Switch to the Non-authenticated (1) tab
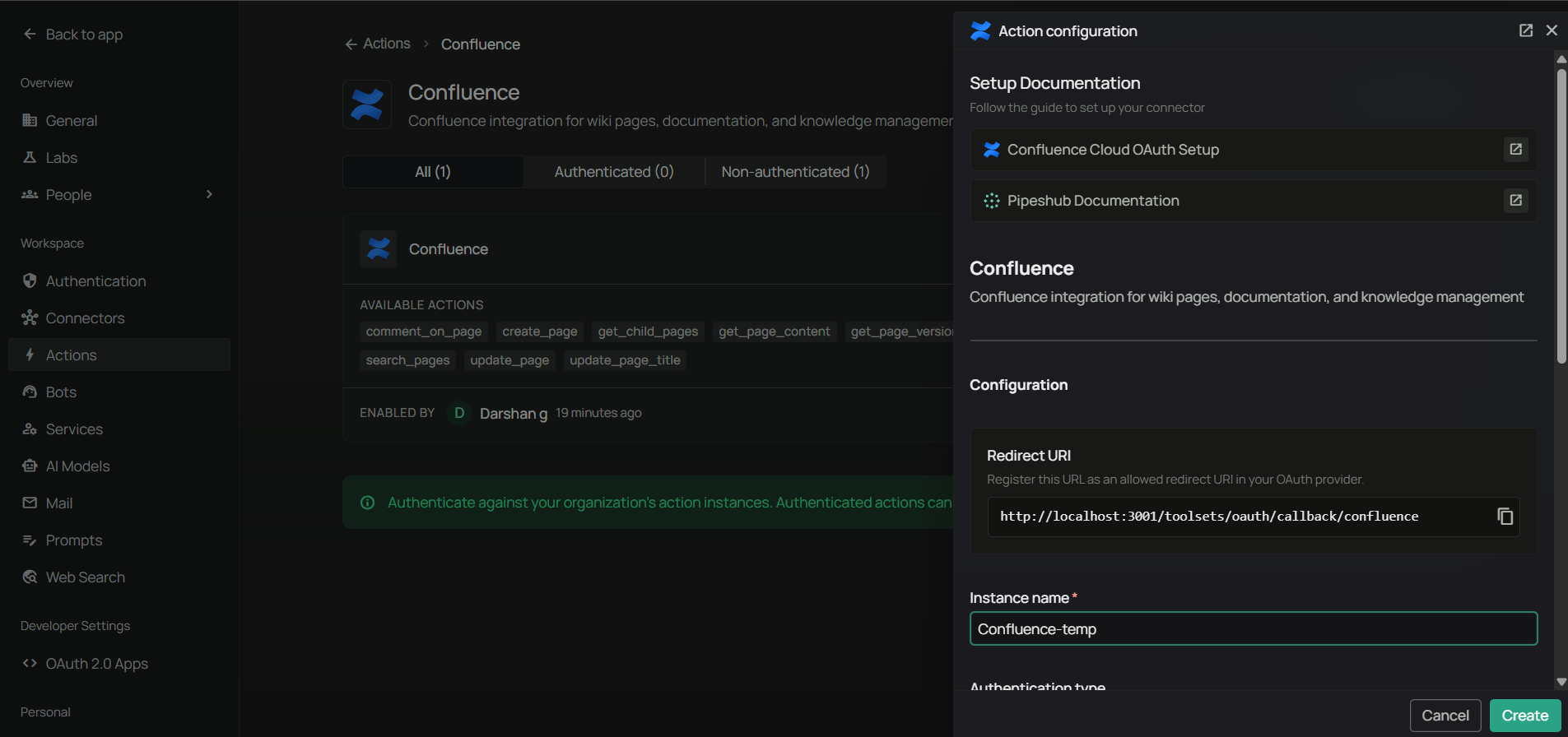 [795, 172]
